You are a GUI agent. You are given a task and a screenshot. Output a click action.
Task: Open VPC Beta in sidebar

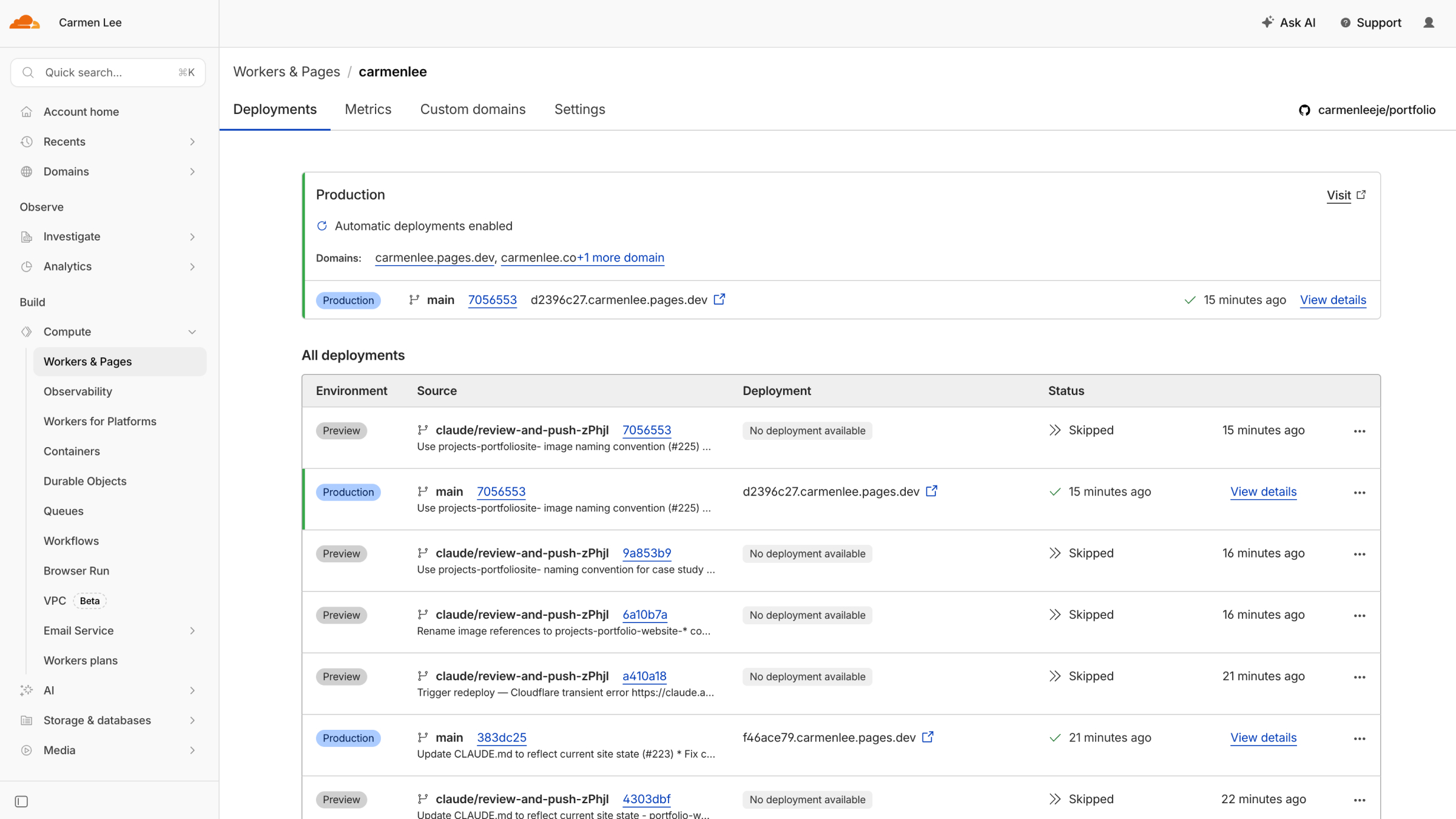click(x=75, y=601)
